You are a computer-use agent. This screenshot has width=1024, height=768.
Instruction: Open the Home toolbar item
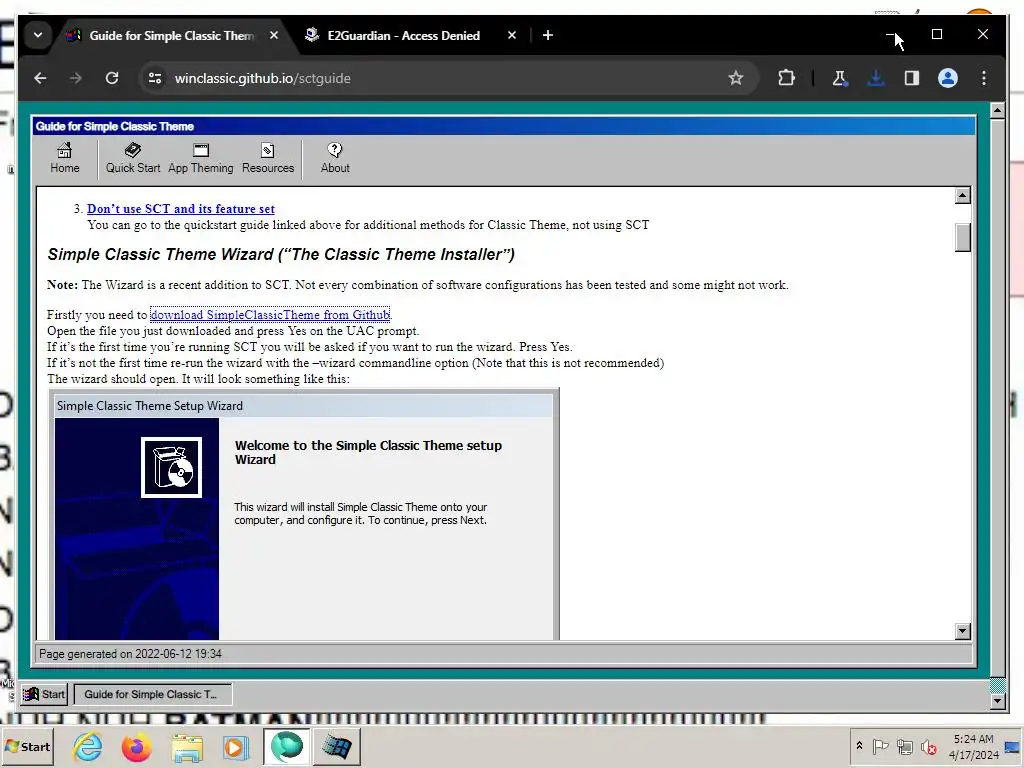pos(65,158)
